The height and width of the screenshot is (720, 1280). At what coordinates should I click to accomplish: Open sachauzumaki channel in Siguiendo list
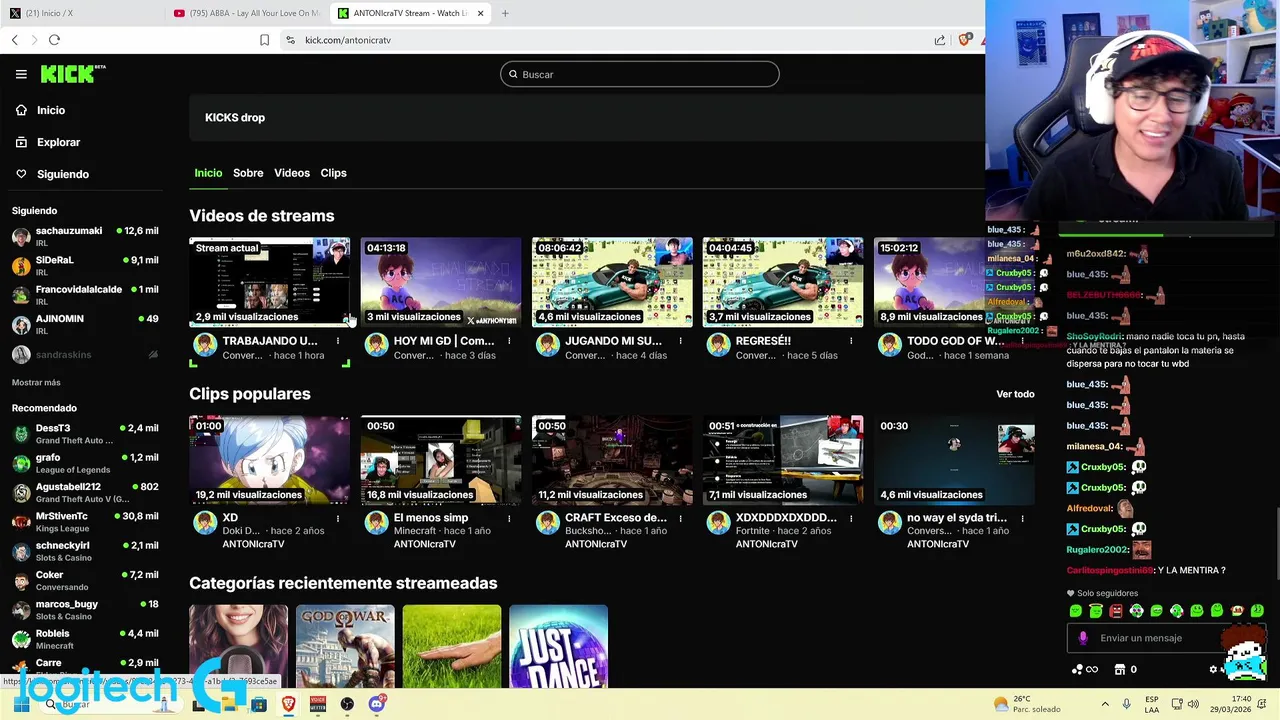click(x=85, y=237)
